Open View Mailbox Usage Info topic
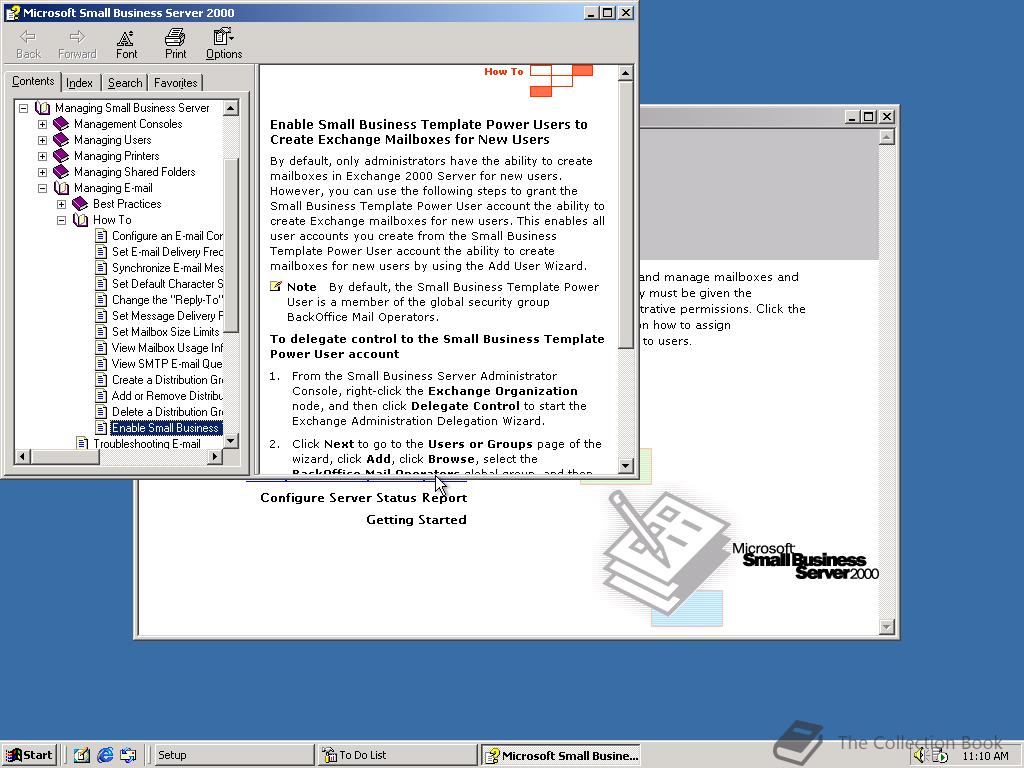 pyautogui.click(x=167, y=348)
